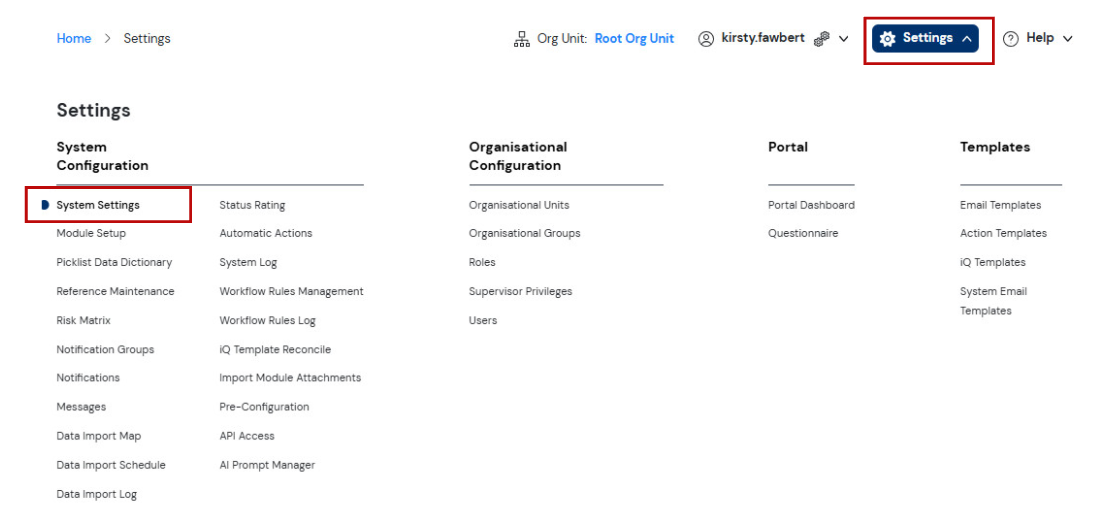Open Organisational Units page

519,205
